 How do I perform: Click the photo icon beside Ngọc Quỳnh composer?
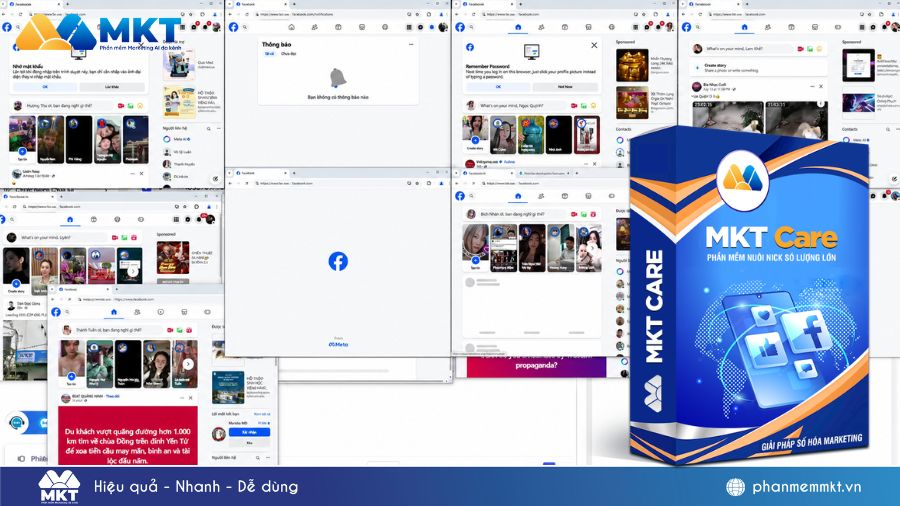(584, 106)
